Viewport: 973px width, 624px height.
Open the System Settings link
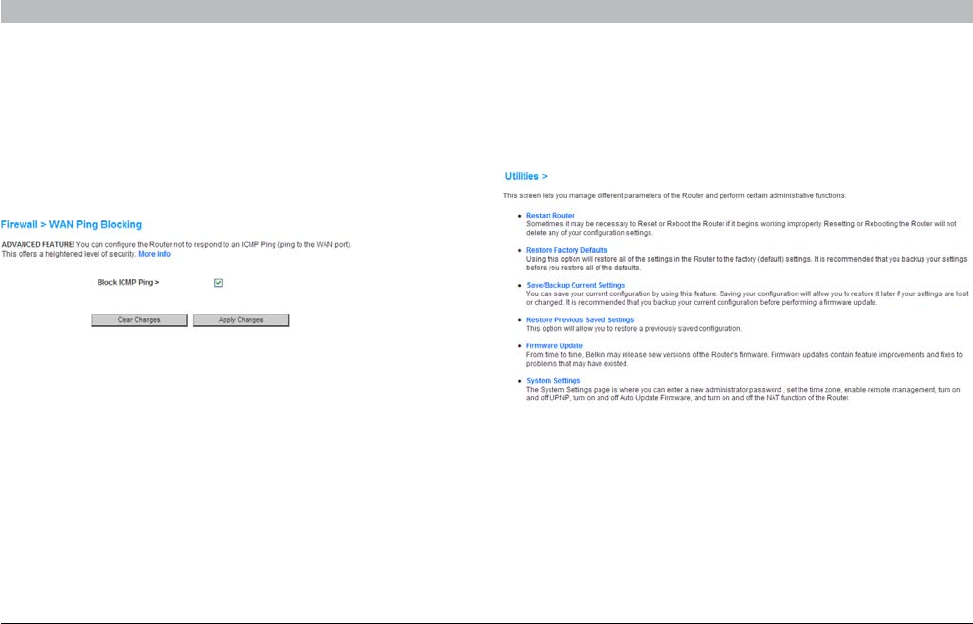pos(553,381)
